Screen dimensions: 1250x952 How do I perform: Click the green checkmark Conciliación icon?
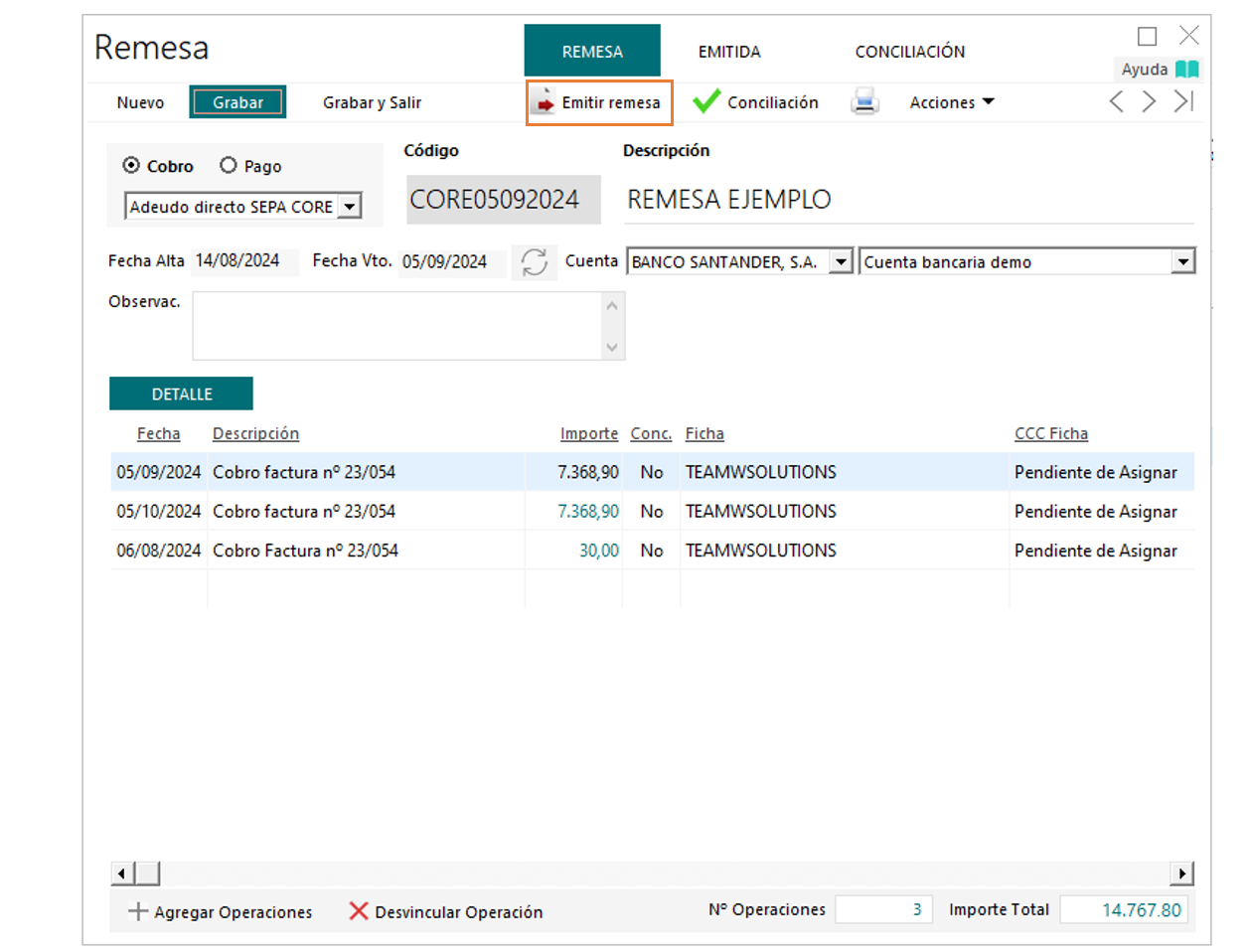pos(706,101)
